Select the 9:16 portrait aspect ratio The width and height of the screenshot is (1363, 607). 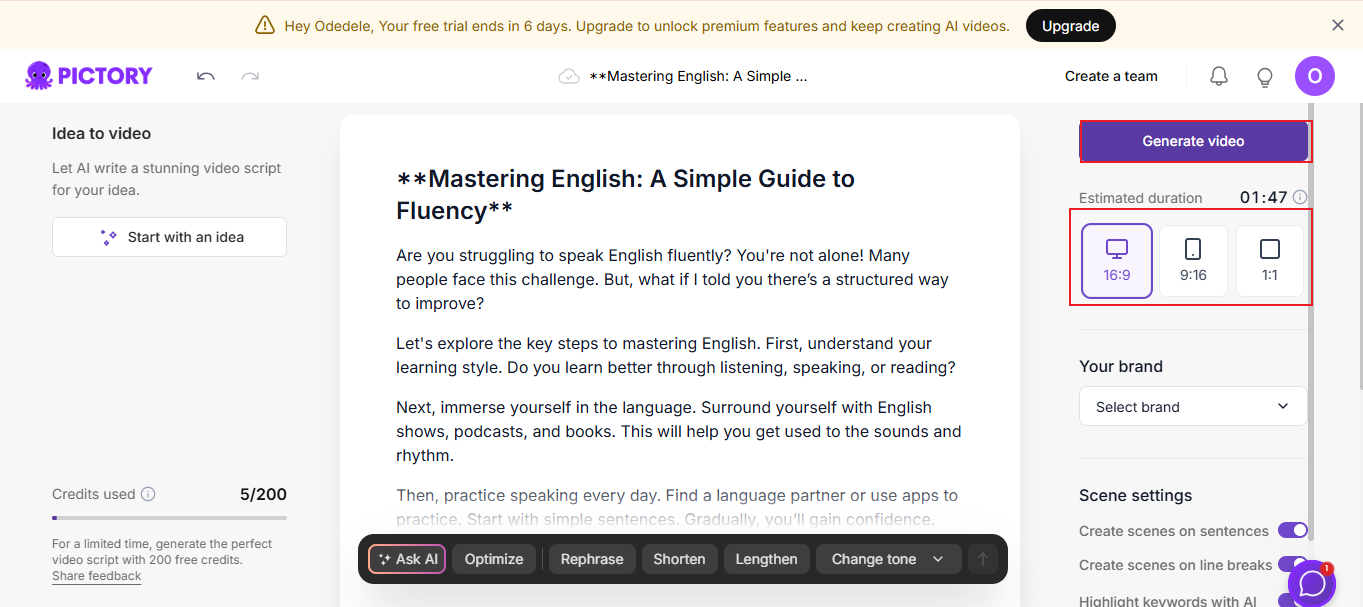1193,260
